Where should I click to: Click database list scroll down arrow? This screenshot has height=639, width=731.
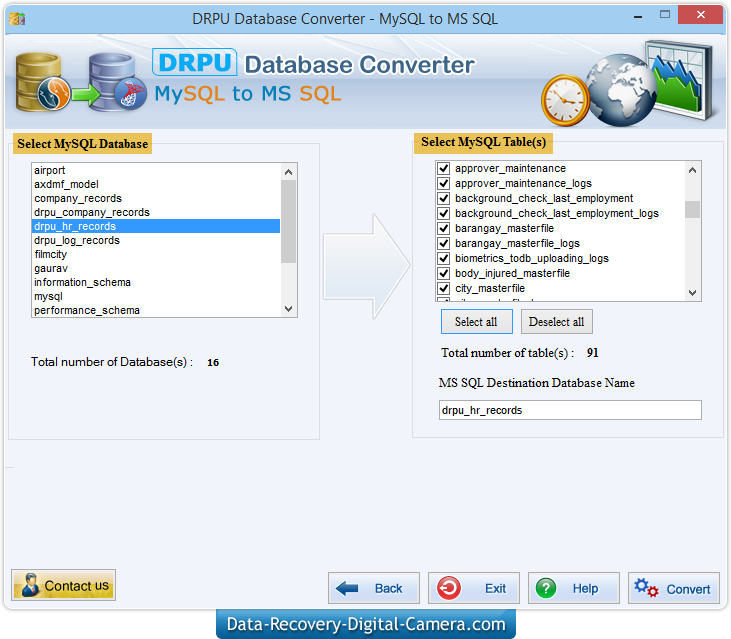(289, 309)
